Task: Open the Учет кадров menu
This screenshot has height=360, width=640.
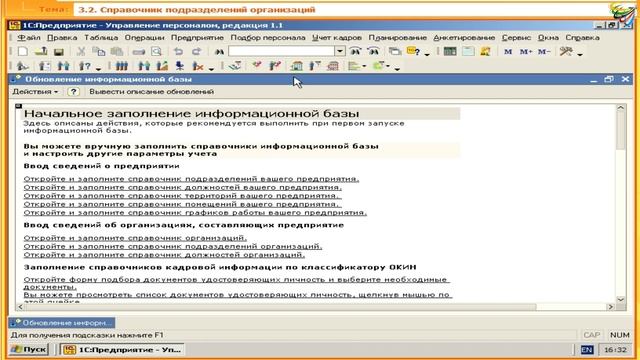Action: tap(337, 38)
